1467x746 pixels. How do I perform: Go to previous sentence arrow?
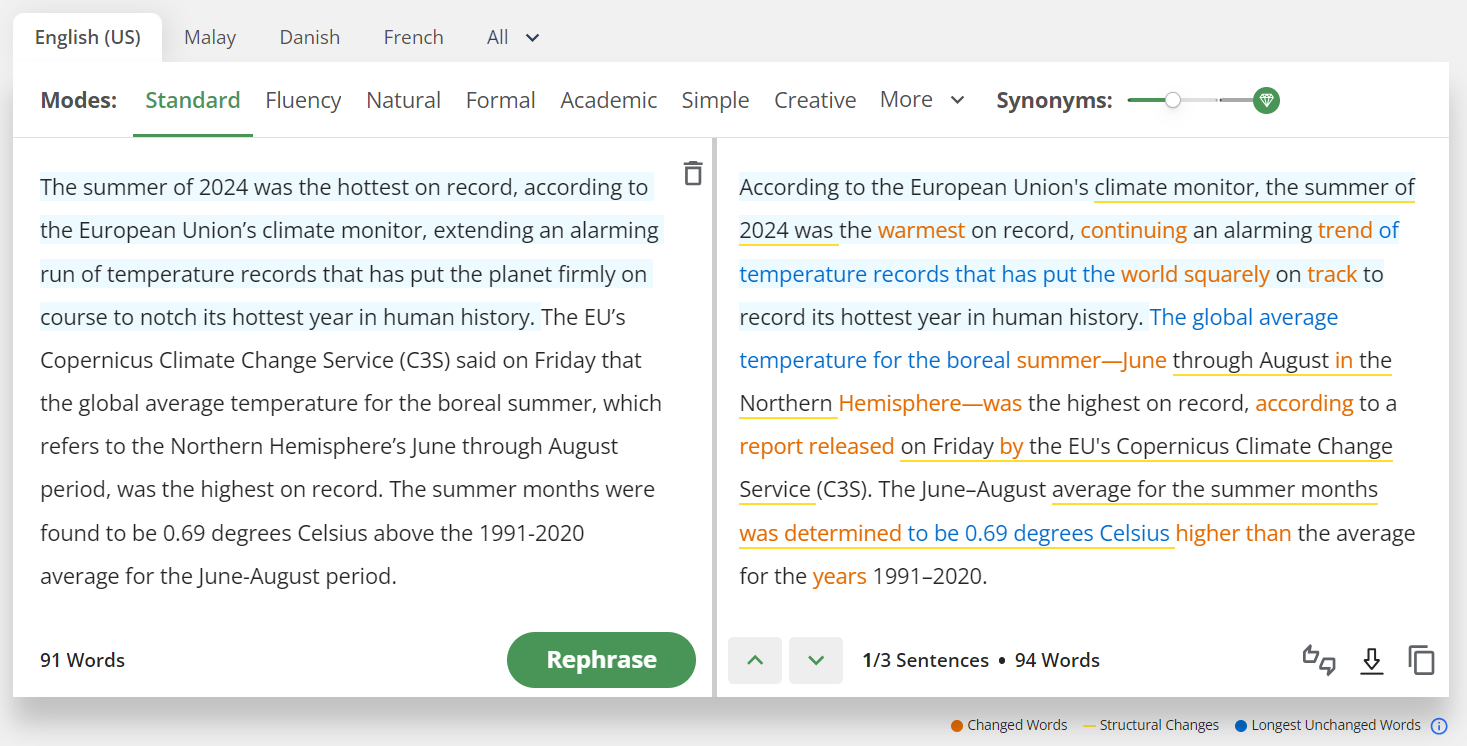(x=755, y=660)
